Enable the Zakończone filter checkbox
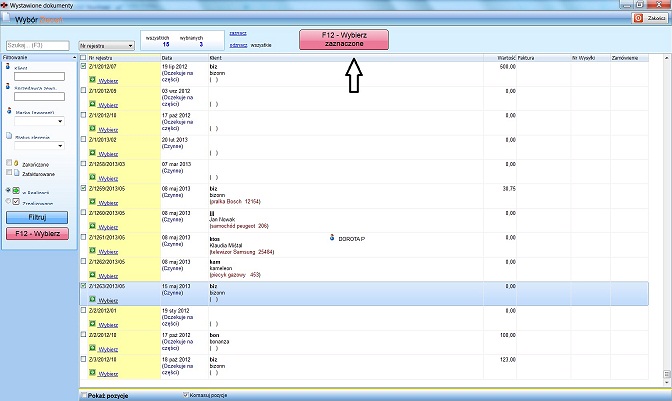672x401 pixels. tap(9, 163)
